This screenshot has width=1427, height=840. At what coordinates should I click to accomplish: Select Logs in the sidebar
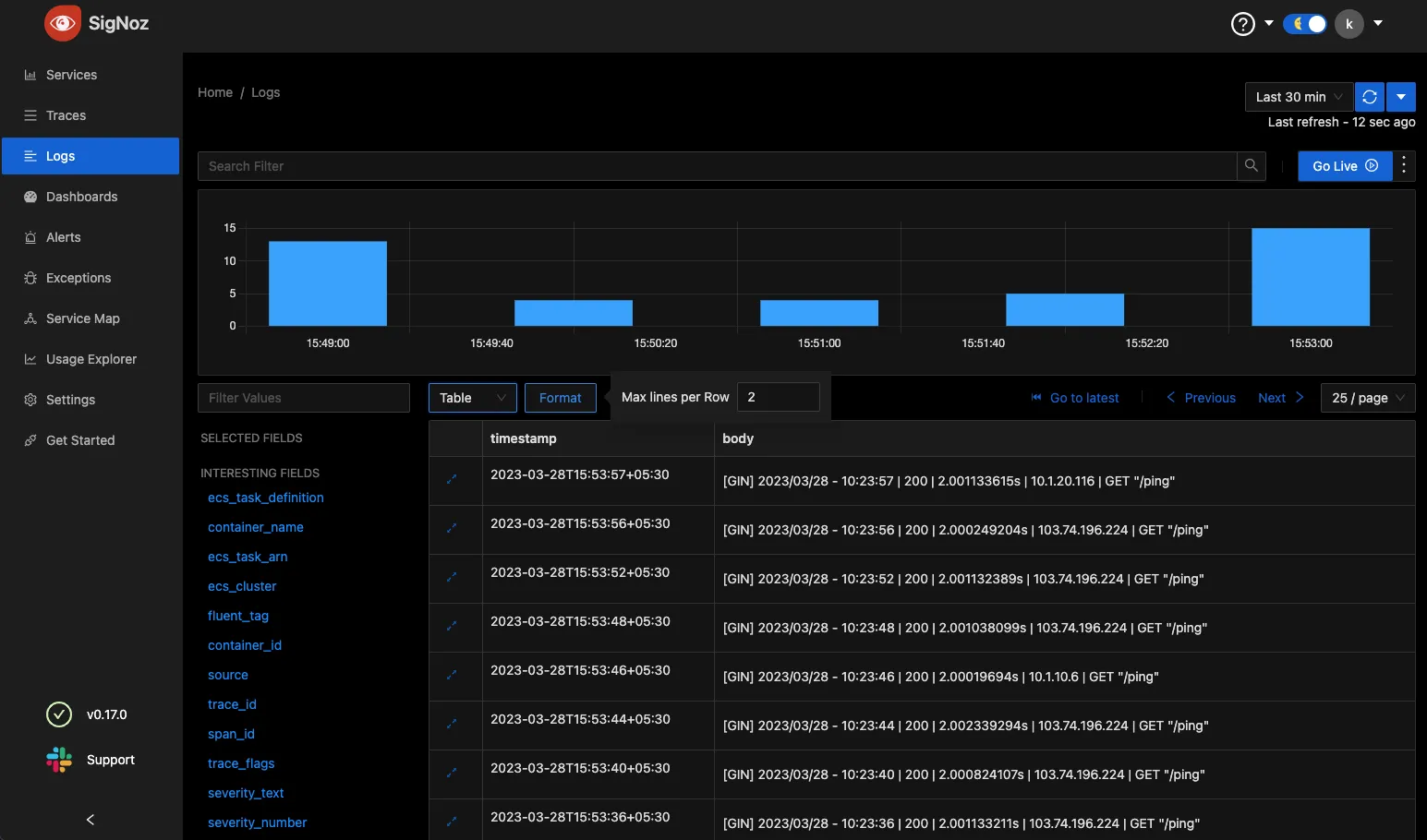coord(91,156)
